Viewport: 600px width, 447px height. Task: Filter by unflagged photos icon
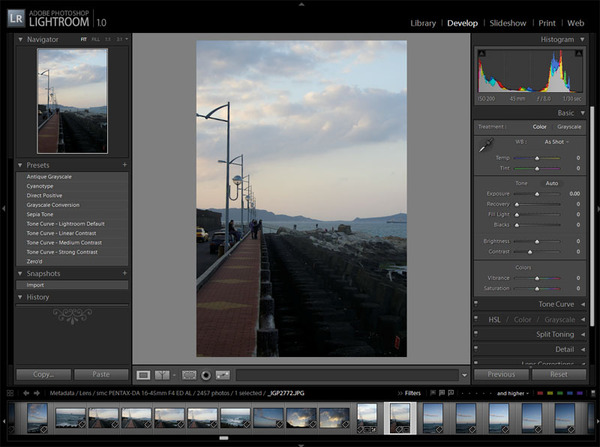[442, 393]
